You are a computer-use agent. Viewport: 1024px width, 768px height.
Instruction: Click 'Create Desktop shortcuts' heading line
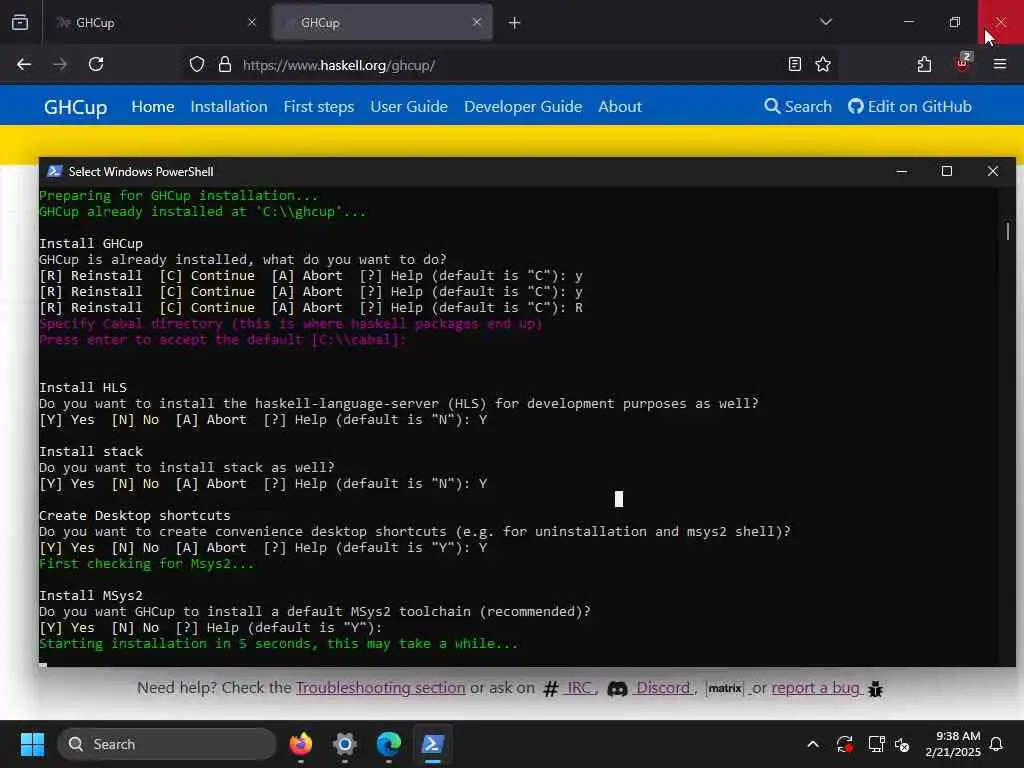click(x=135, y=515)
